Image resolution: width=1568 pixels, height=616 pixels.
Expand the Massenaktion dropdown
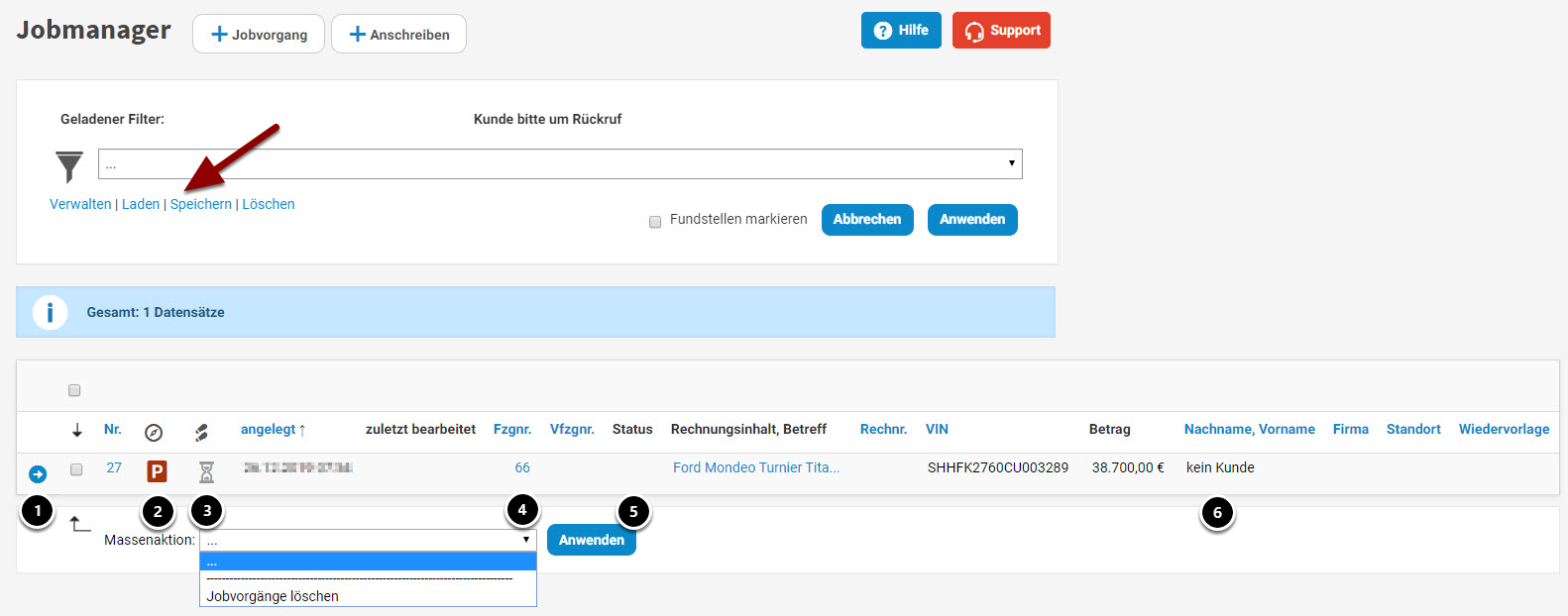[x=368, y=541]
